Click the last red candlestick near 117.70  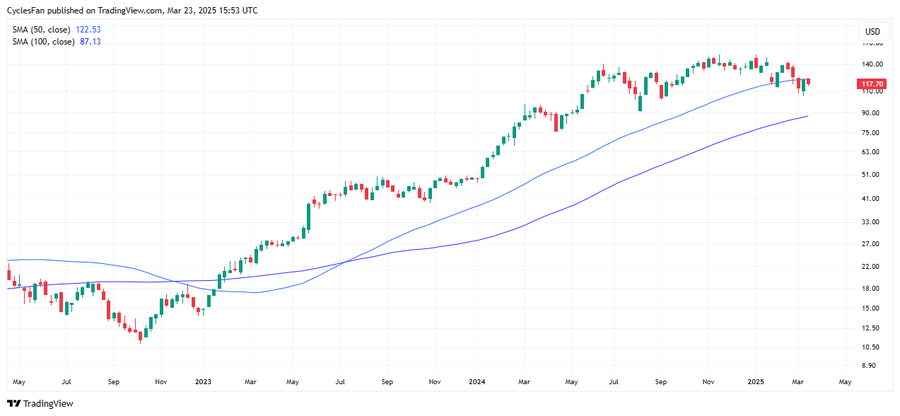808,82
